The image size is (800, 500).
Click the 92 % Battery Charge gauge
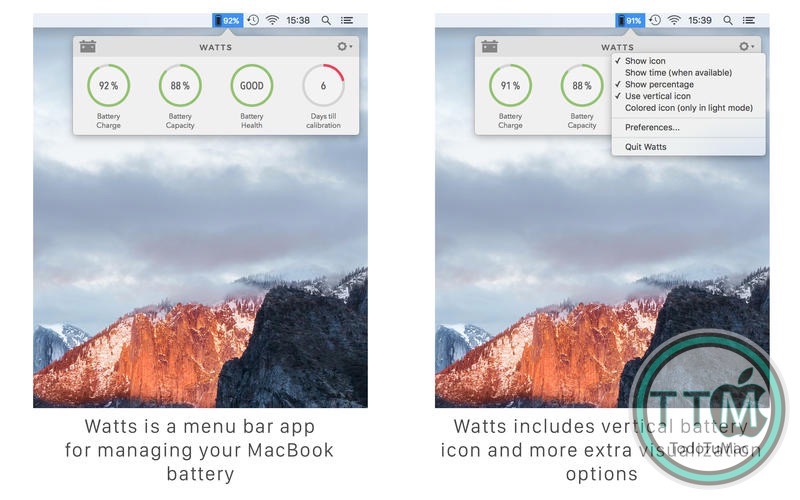[x=108, y=85]
